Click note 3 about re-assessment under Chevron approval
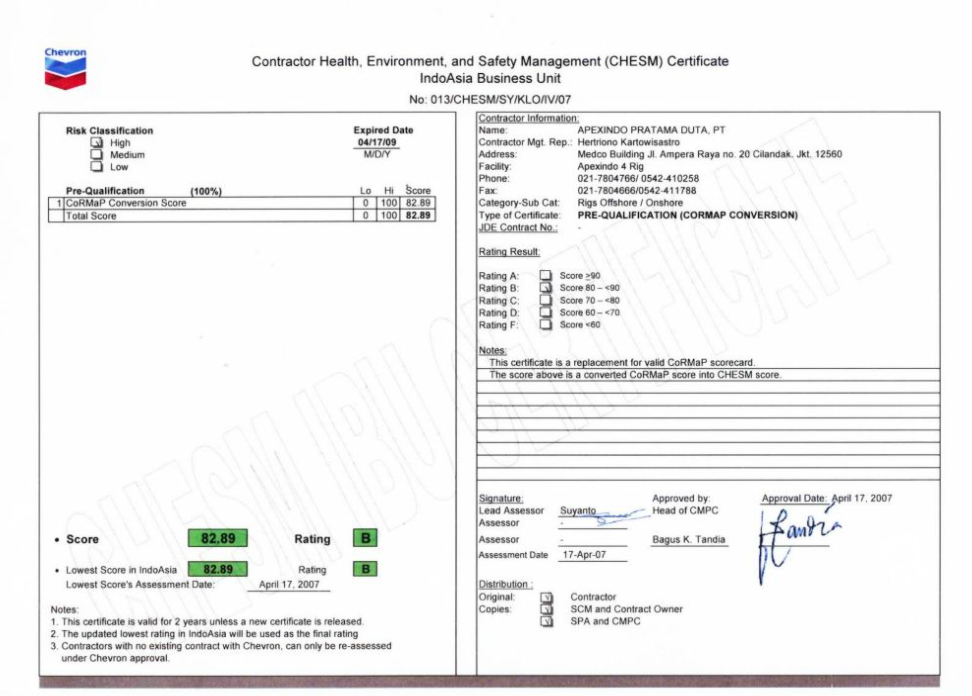Screen dimensions: 972x696 [x=221, y=652]
